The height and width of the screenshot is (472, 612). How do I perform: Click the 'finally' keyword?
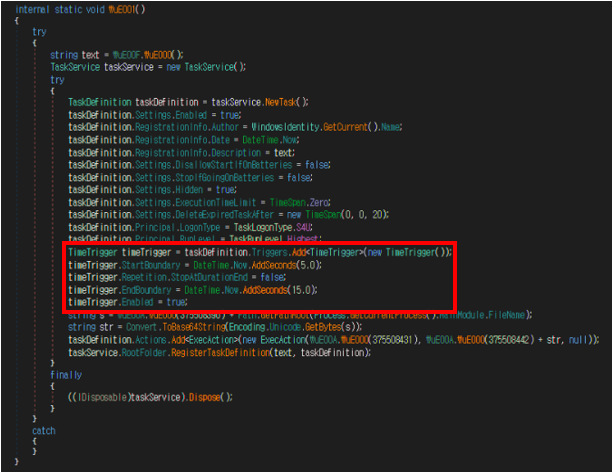(66, 375)
